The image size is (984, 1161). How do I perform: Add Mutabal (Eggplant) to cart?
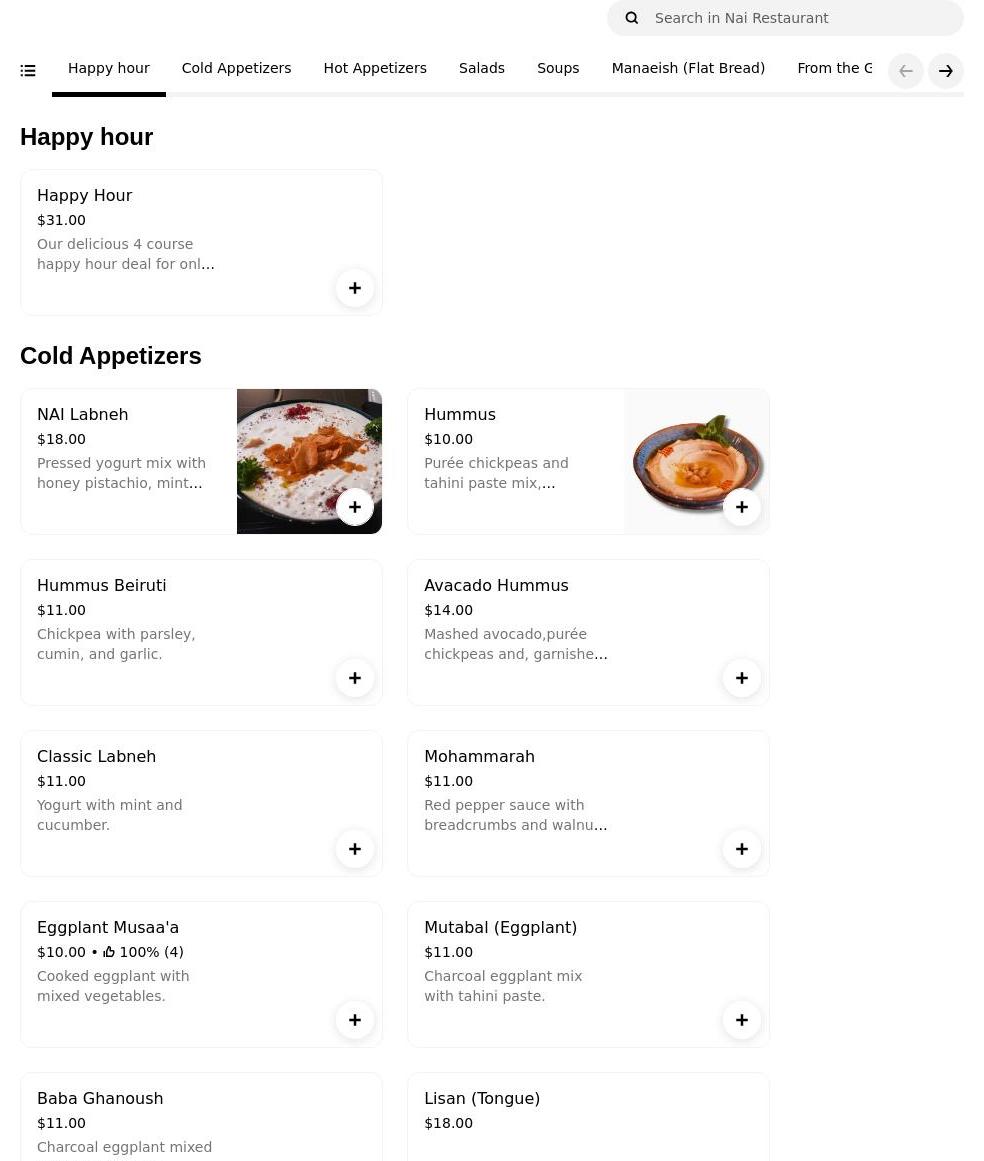click(742, 1020)
